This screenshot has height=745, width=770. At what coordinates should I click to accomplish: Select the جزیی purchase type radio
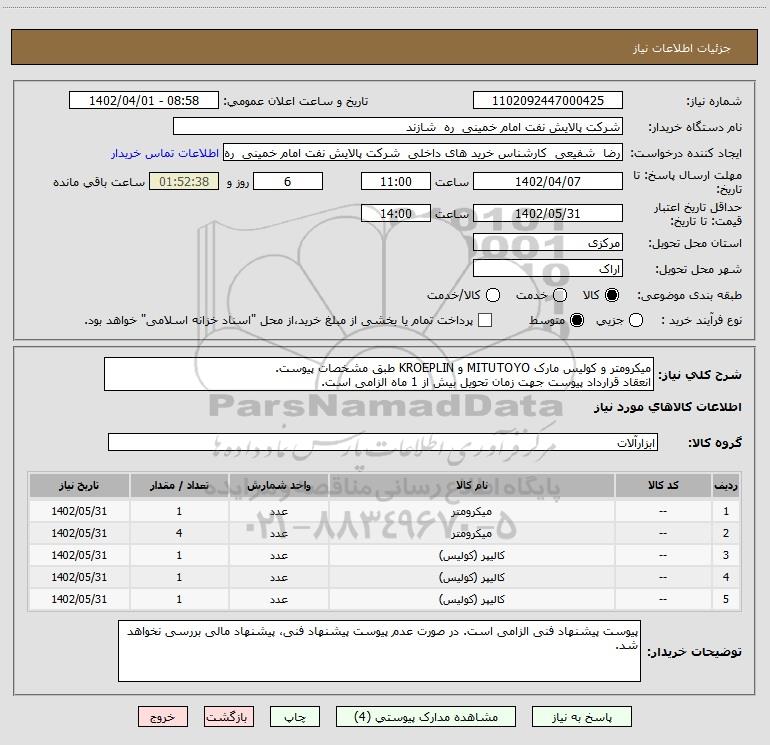636,320
